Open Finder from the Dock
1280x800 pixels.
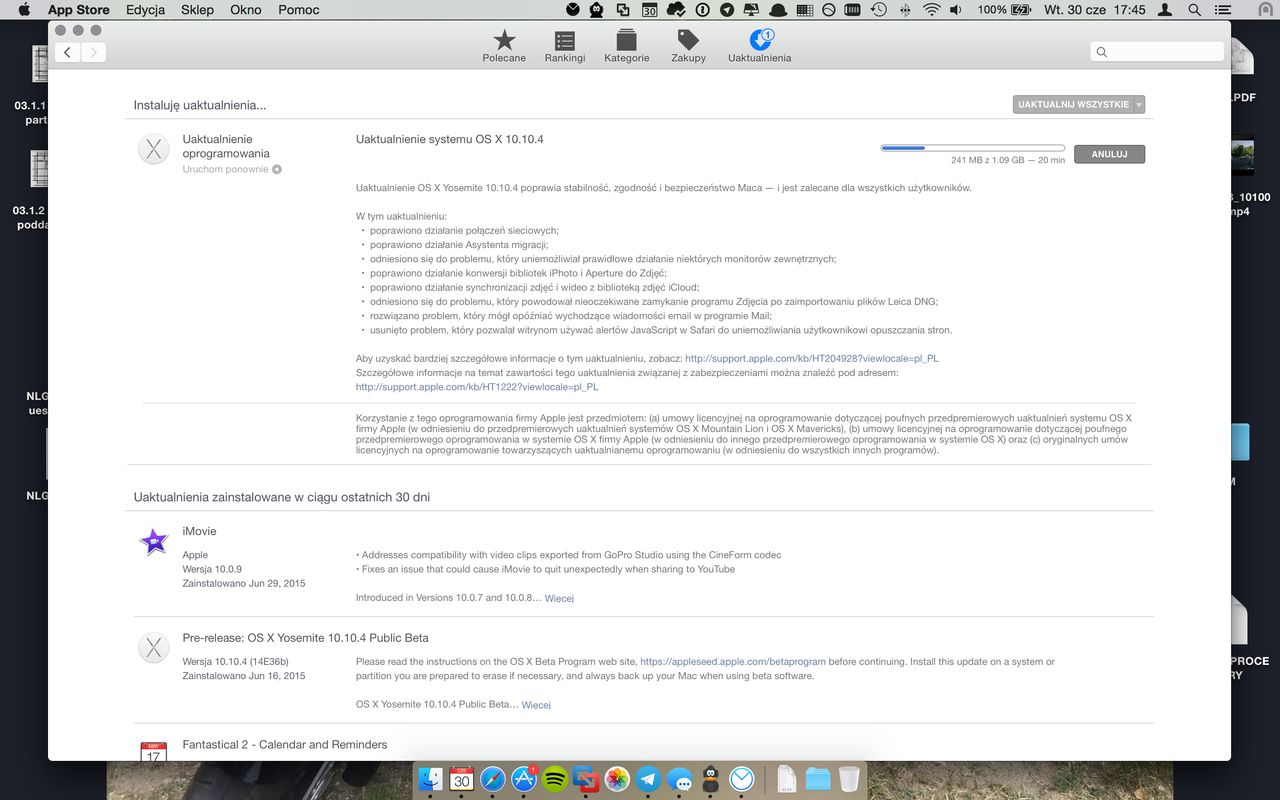click(x=430, y=779)
